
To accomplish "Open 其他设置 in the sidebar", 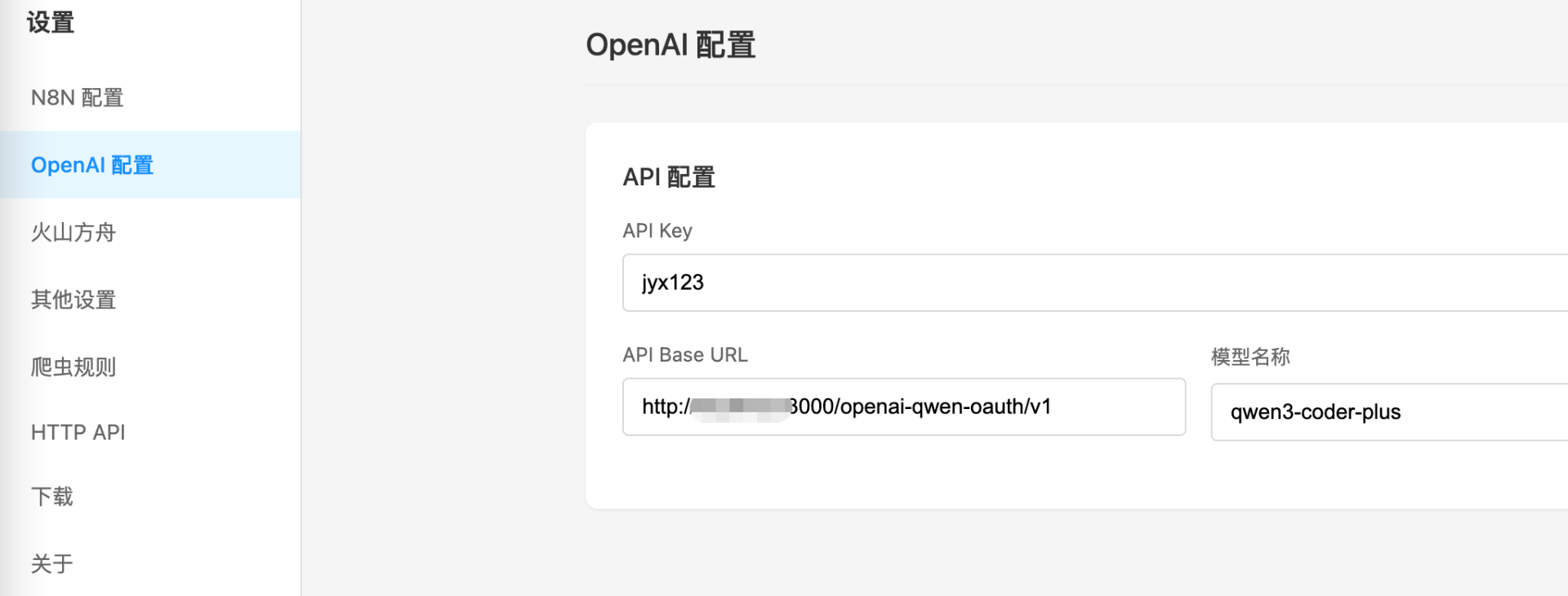I will (73, 300).
